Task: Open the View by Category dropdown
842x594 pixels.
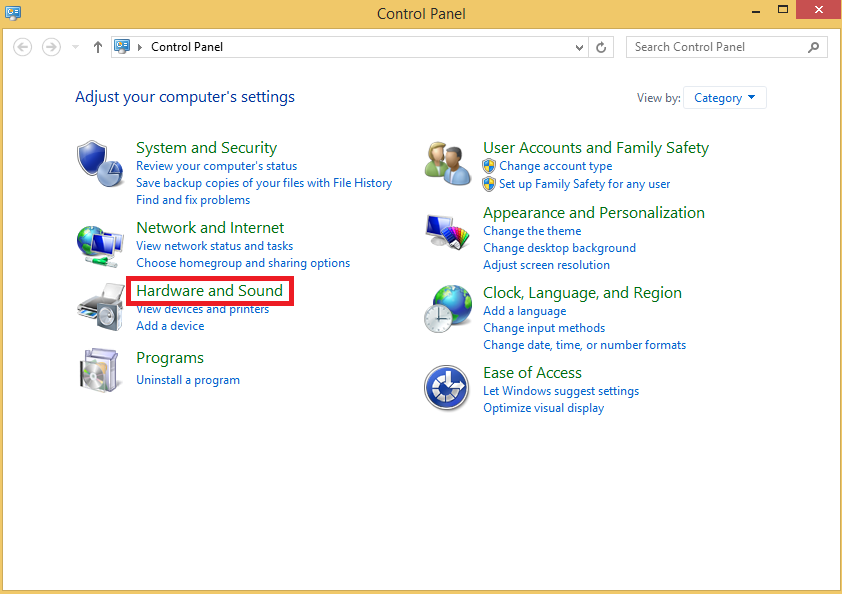Action: click(724, 98)
